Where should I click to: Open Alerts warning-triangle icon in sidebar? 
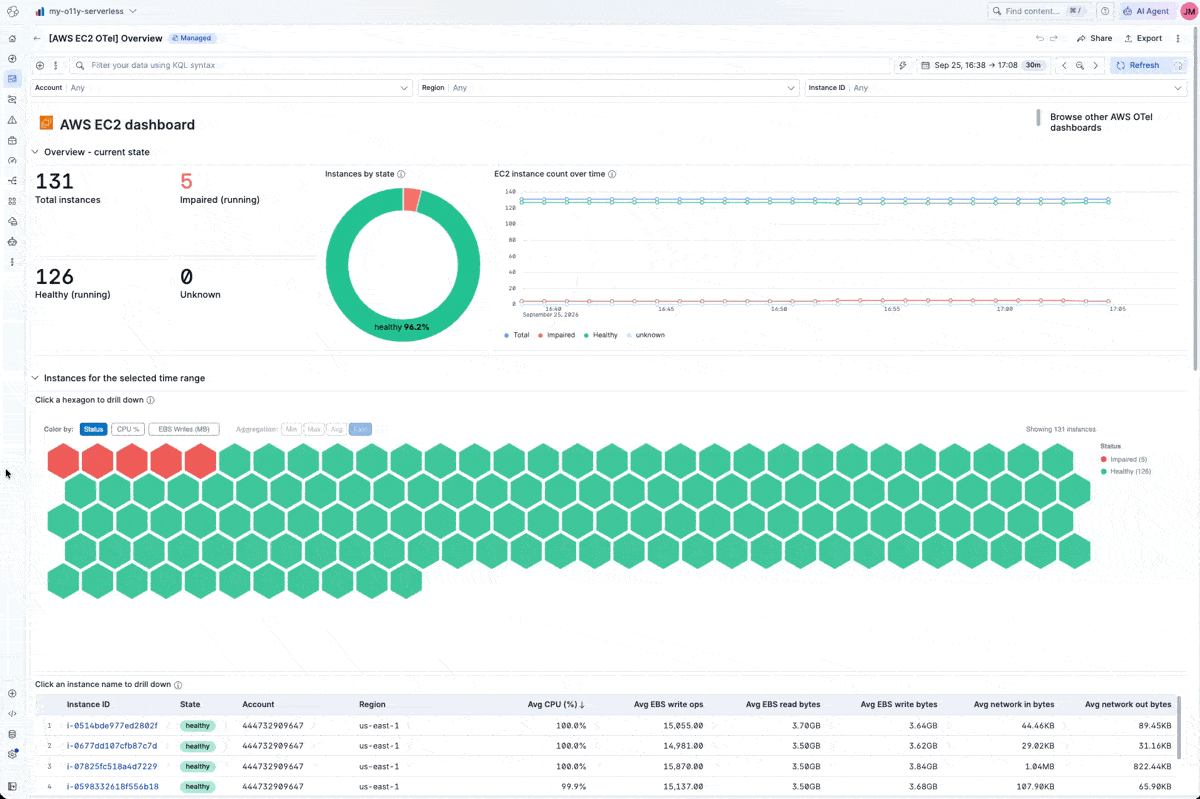(x=12, y=120)
